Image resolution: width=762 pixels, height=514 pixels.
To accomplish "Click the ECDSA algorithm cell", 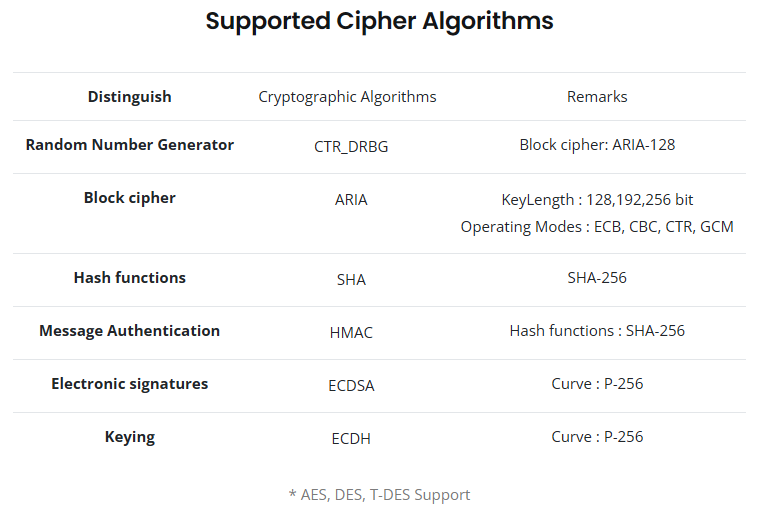I will (351, 386).
